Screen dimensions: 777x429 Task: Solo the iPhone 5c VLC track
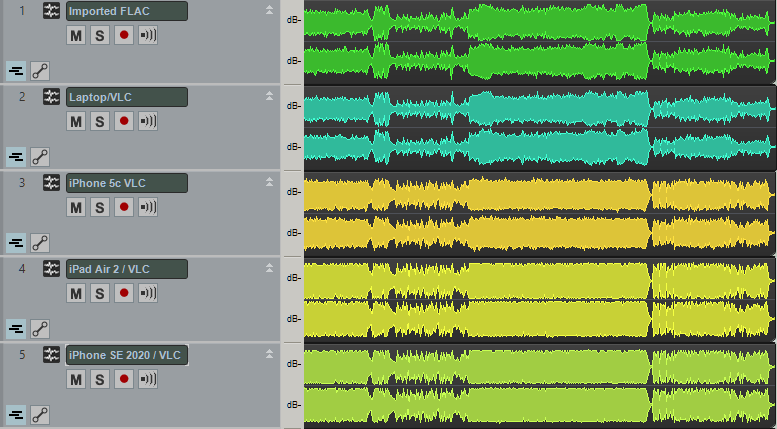100,207
